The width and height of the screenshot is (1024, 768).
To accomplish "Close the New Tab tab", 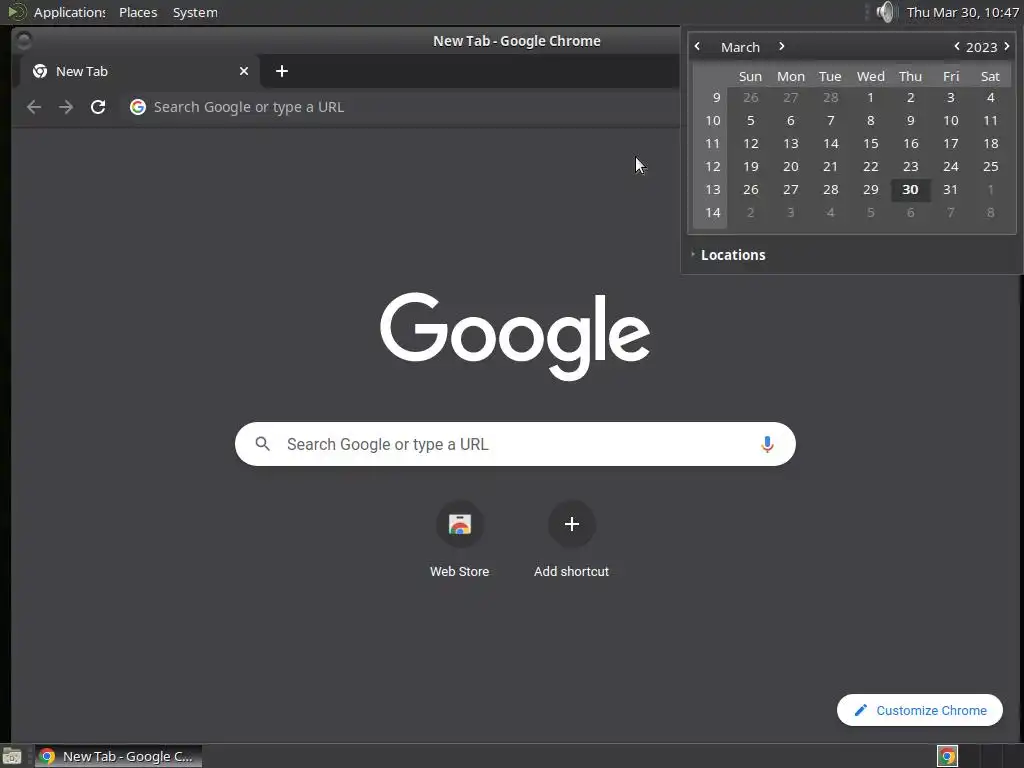I will (x=244, y=71).
